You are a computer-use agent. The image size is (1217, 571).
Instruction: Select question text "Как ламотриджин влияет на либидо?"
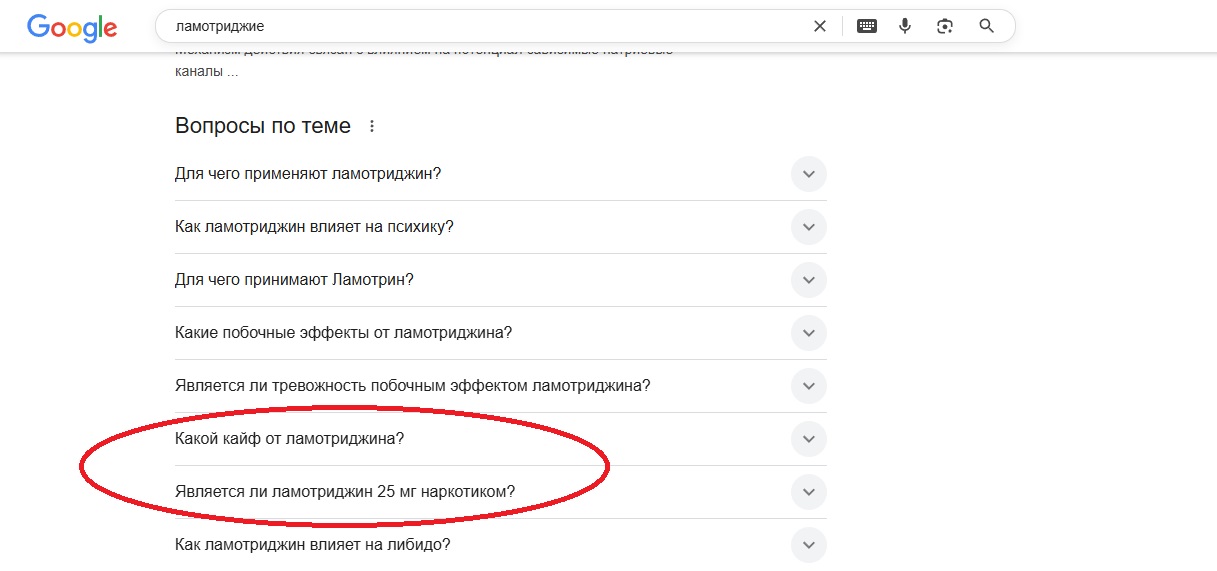(312, 545)
